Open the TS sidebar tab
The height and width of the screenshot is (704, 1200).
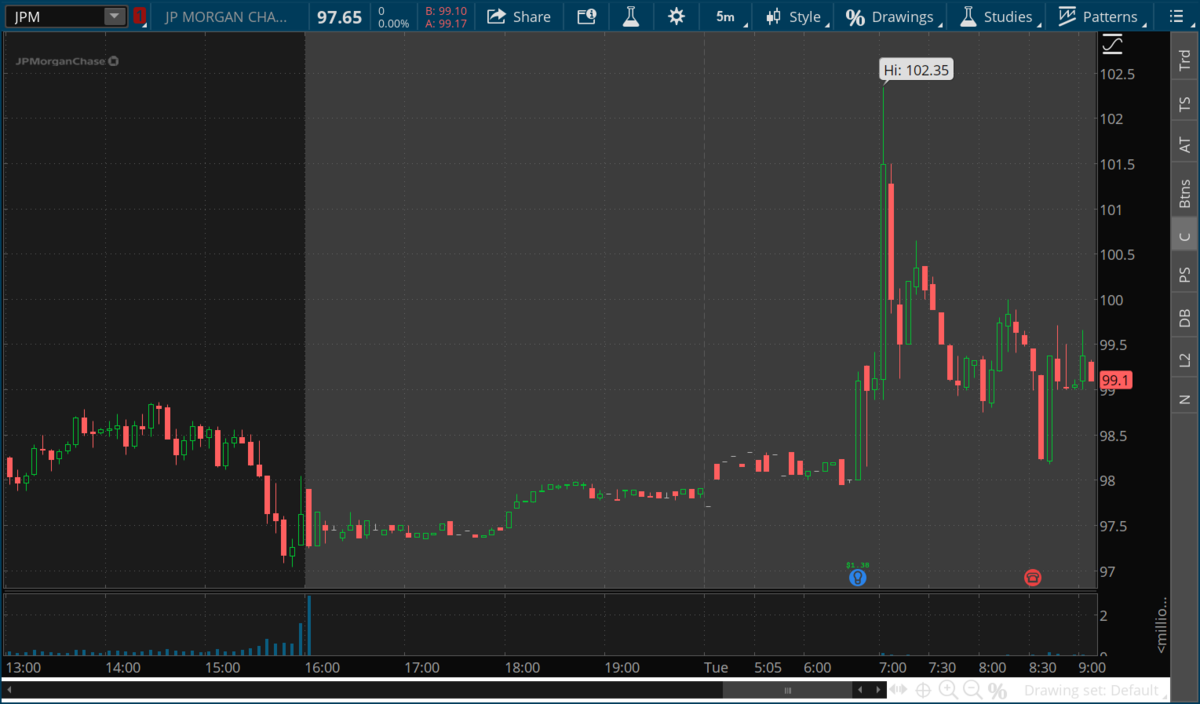tap(1185, 104)
